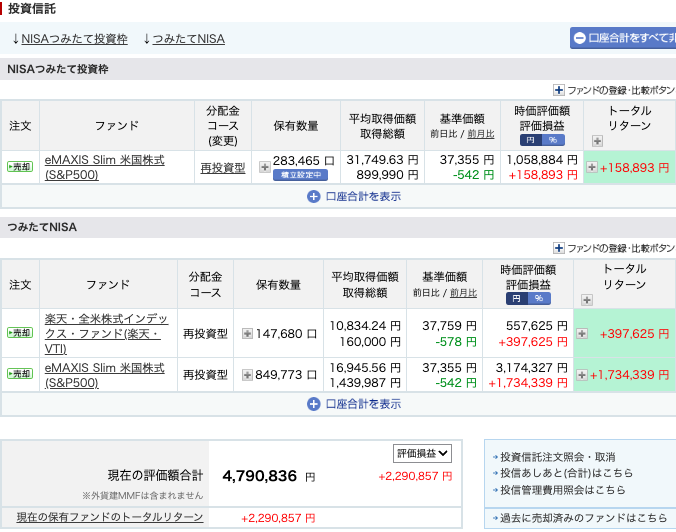Click the 売却 sell icon for 楽天・VTI fund
Viewport: 676px width, 532px height.
(x=20, y=333)
